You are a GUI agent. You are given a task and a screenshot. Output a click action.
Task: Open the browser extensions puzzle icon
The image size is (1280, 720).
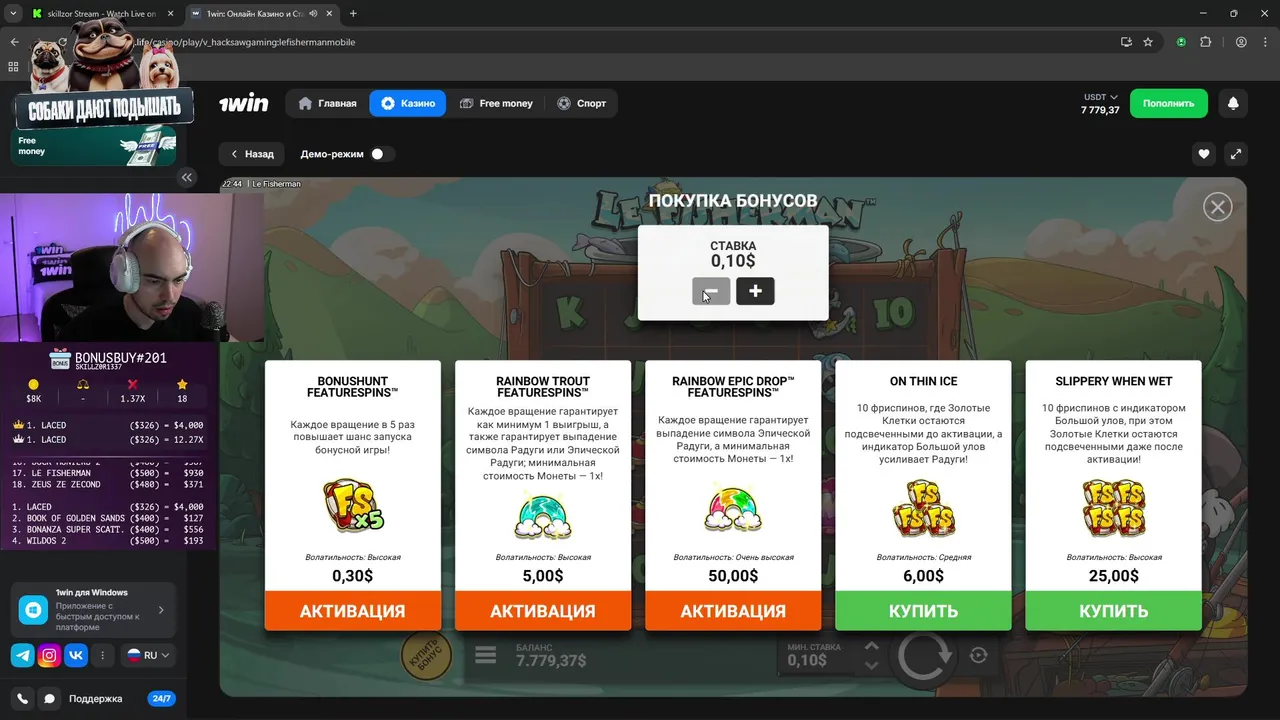(x=1205, y=42)
